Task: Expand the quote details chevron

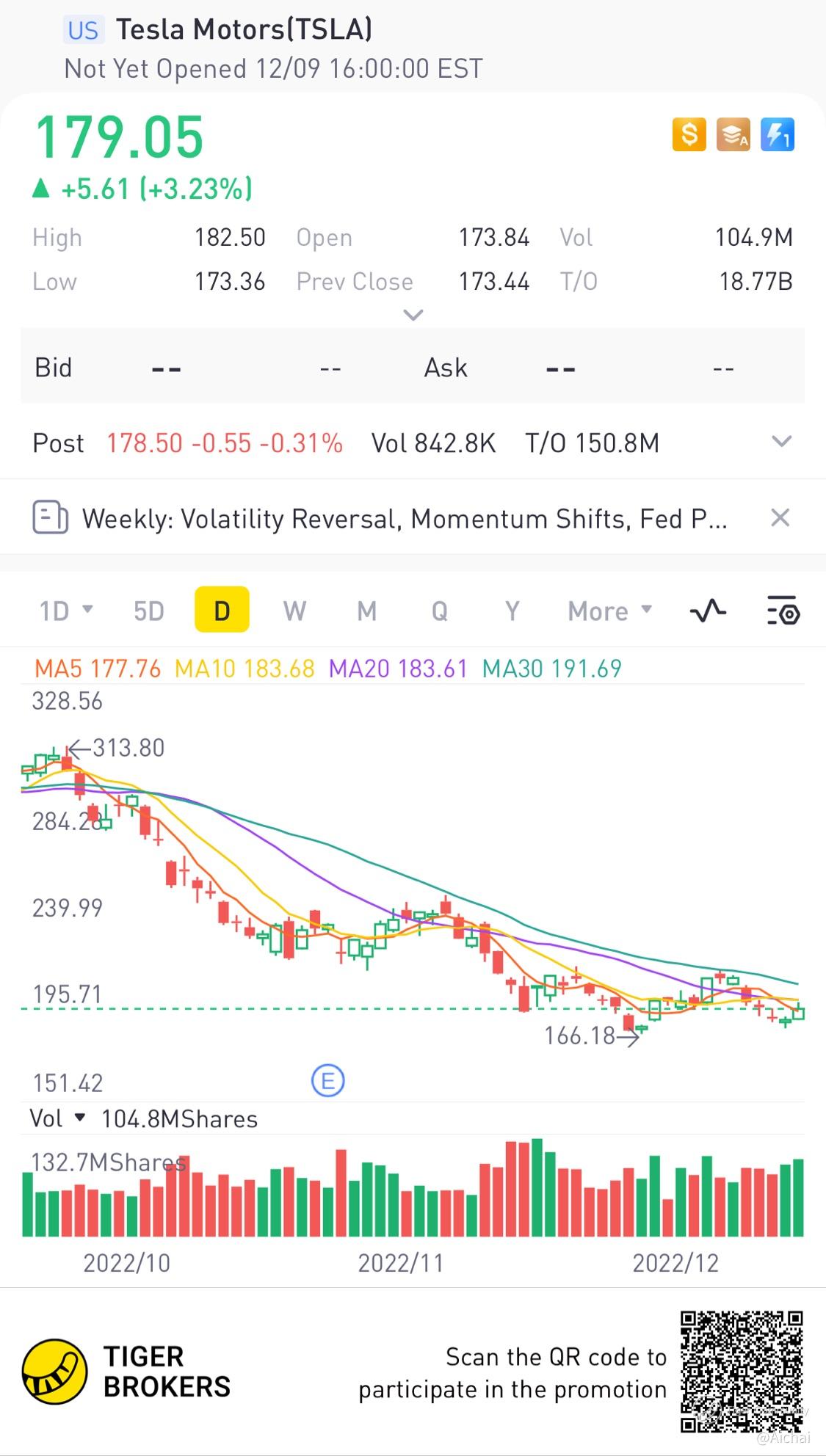Action: tap(413, 316)
